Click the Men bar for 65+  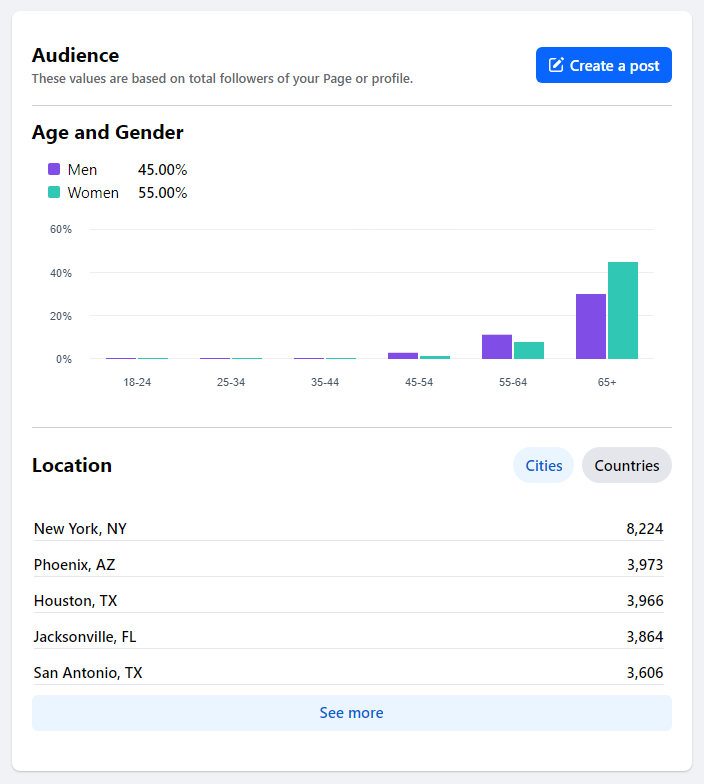tap(591, 326)
